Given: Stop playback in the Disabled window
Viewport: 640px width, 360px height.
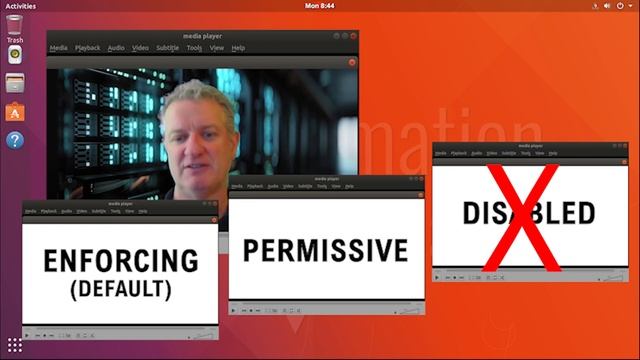Looking at the screenshot, I should tap(454, 278).
